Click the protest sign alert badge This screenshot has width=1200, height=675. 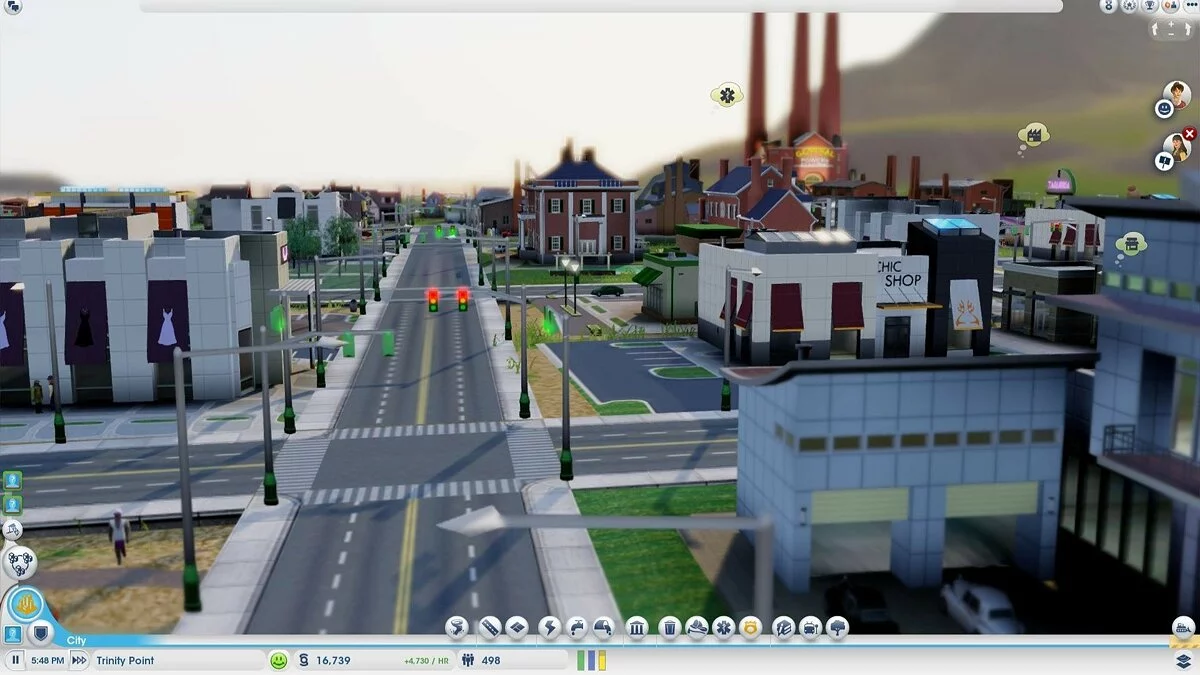pyautogui.click(x=1164, y=160)
